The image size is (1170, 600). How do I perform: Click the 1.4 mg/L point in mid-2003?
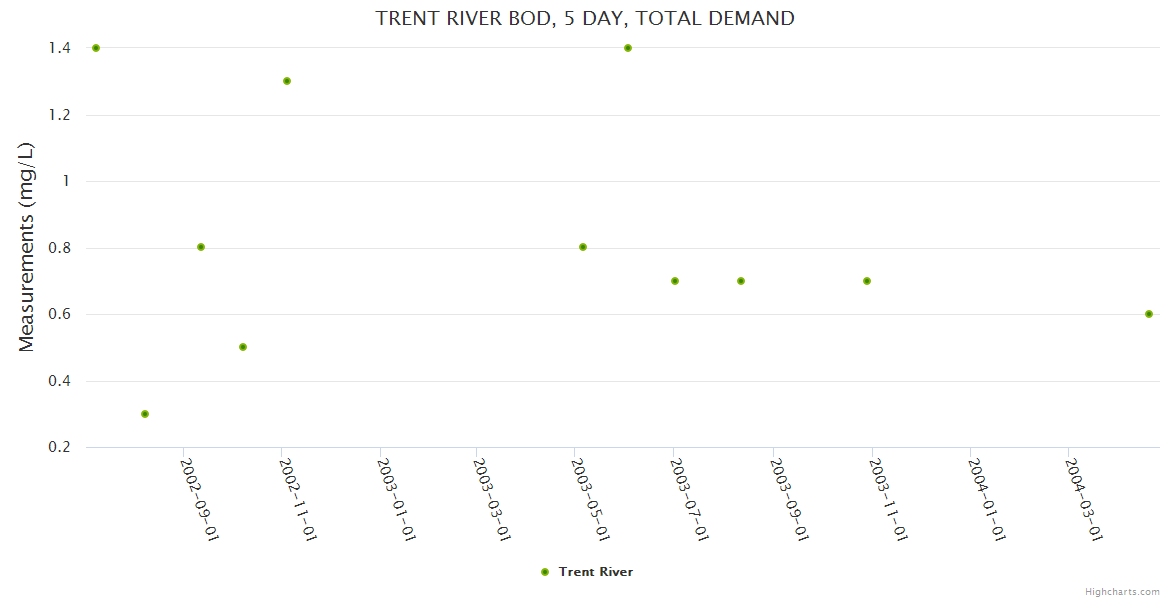[x=628, y=48]
